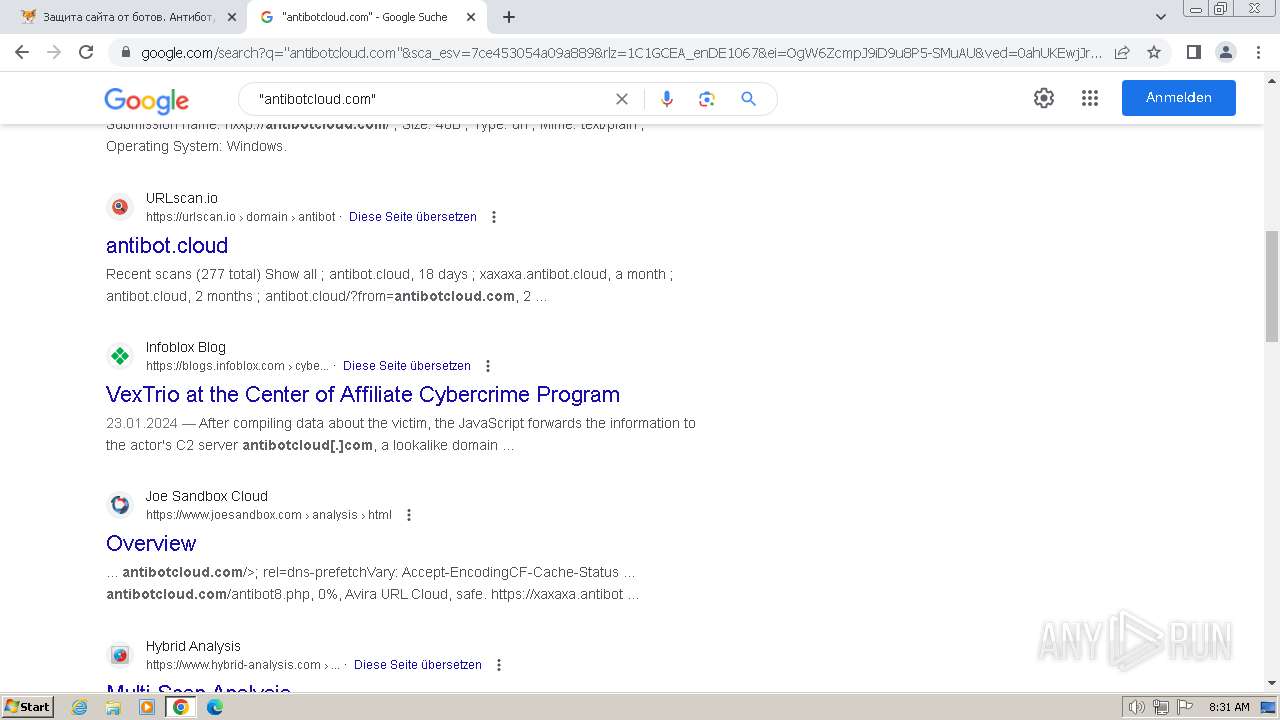Translate the URLscan.io result page

tap(413, 217)
